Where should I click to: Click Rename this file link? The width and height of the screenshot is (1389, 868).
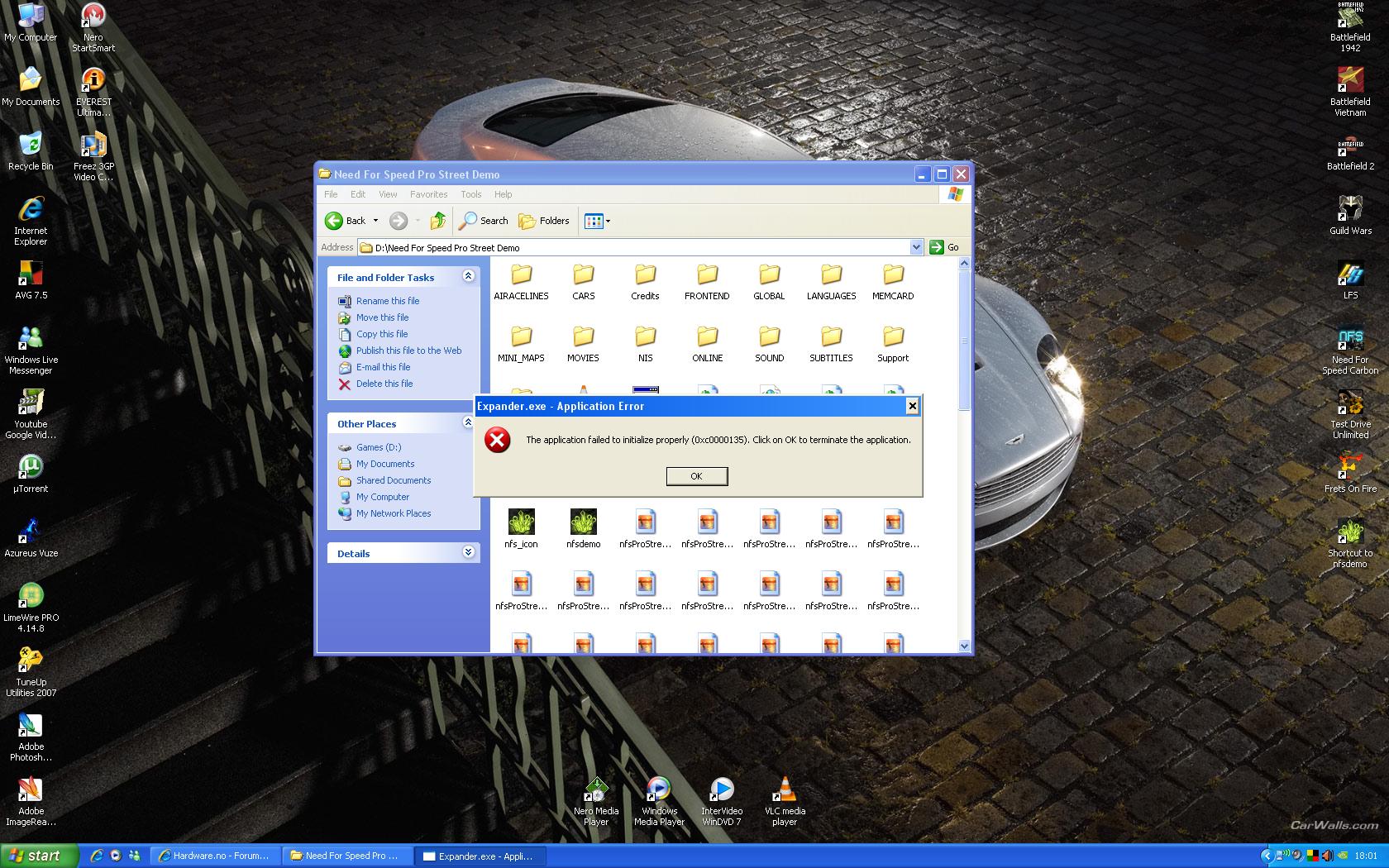point(388,301)
